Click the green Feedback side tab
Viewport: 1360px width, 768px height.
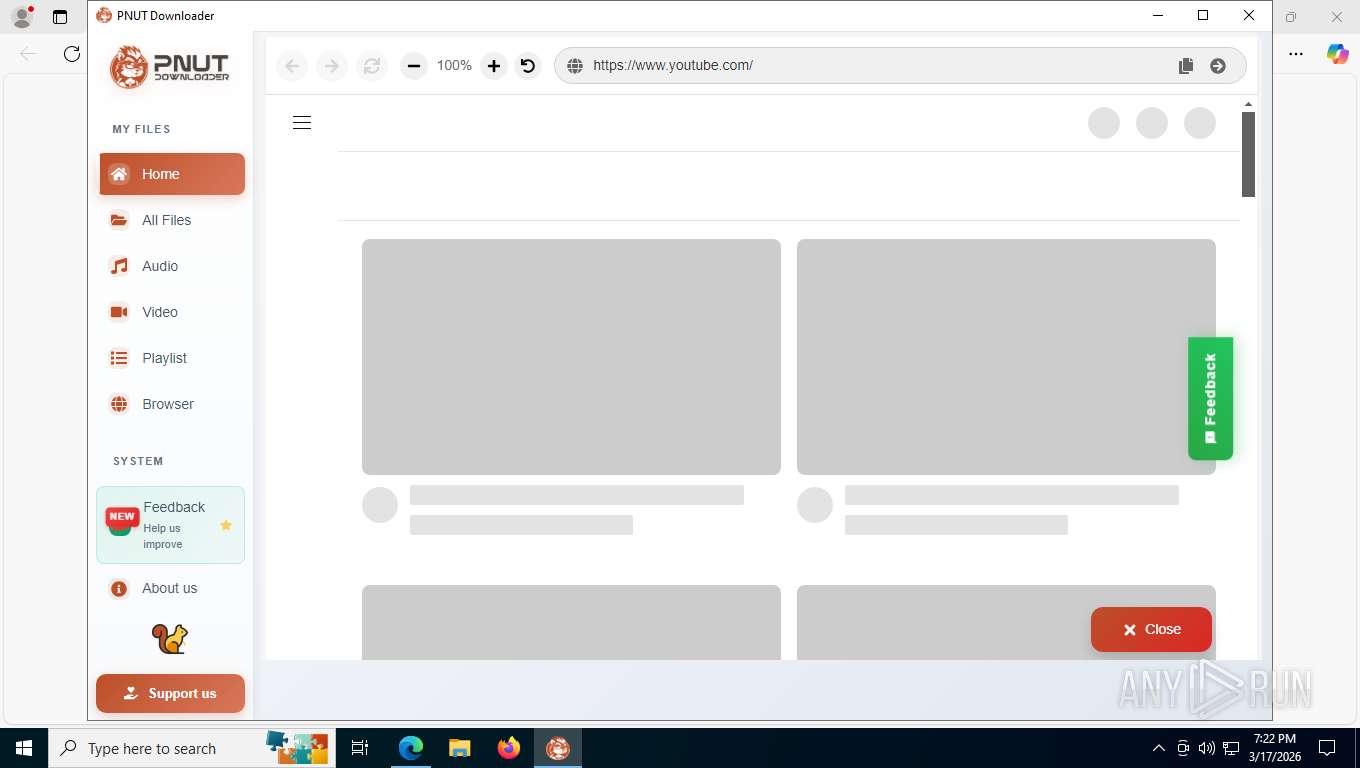(1210, 398)
